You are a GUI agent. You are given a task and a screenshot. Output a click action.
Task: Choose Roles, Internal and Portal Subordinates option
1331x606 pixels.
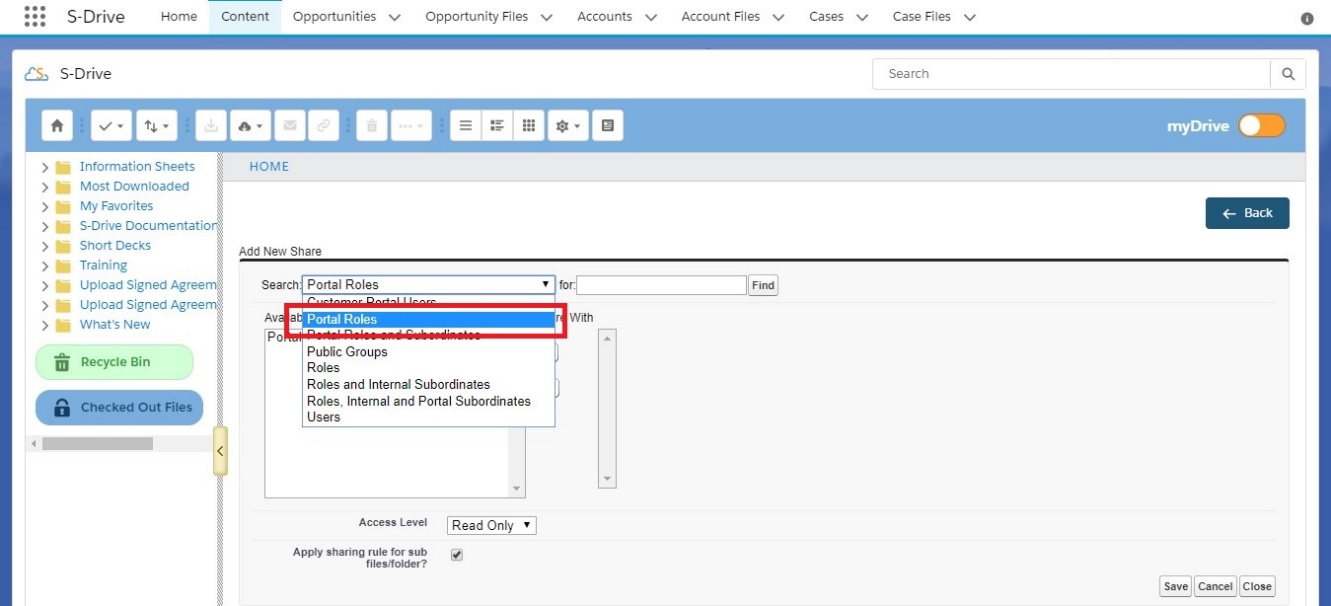point(429,401)
